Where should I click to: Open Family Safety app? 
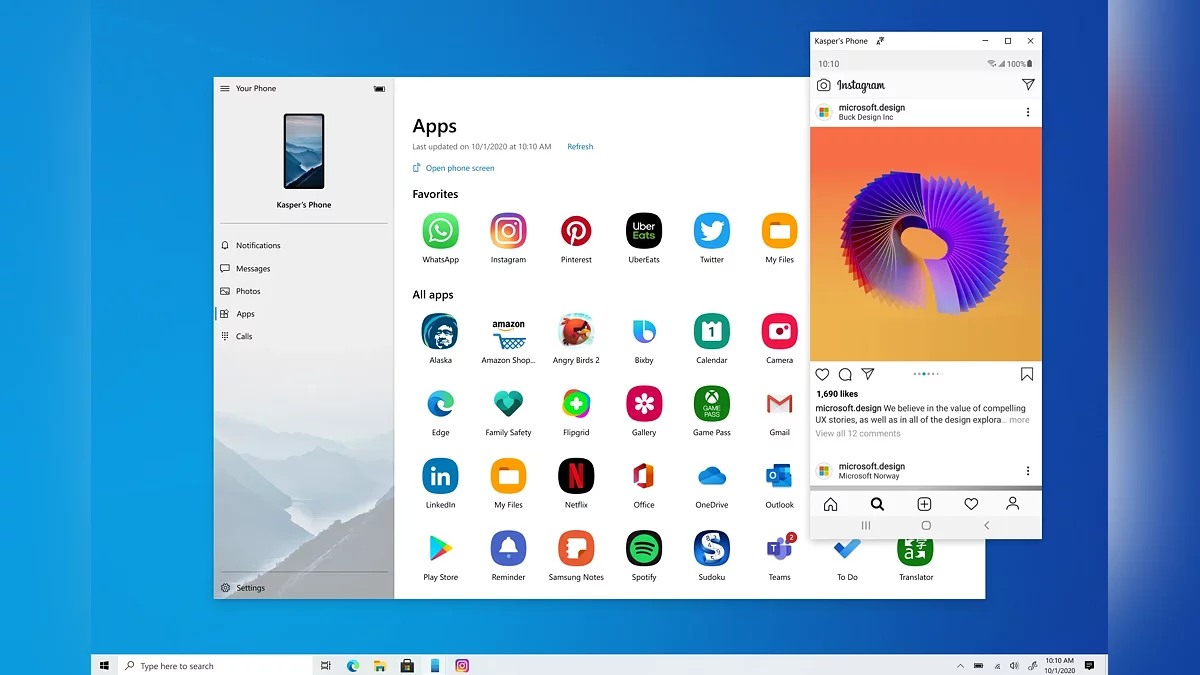tap(508, 404)
